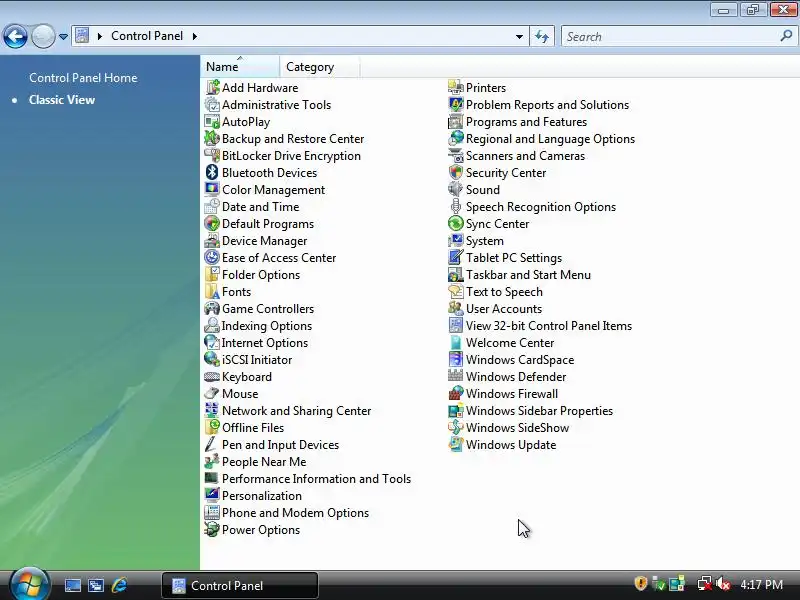
Task: Open the Ease of Access Center icon
Action: (x=212, y=258)
